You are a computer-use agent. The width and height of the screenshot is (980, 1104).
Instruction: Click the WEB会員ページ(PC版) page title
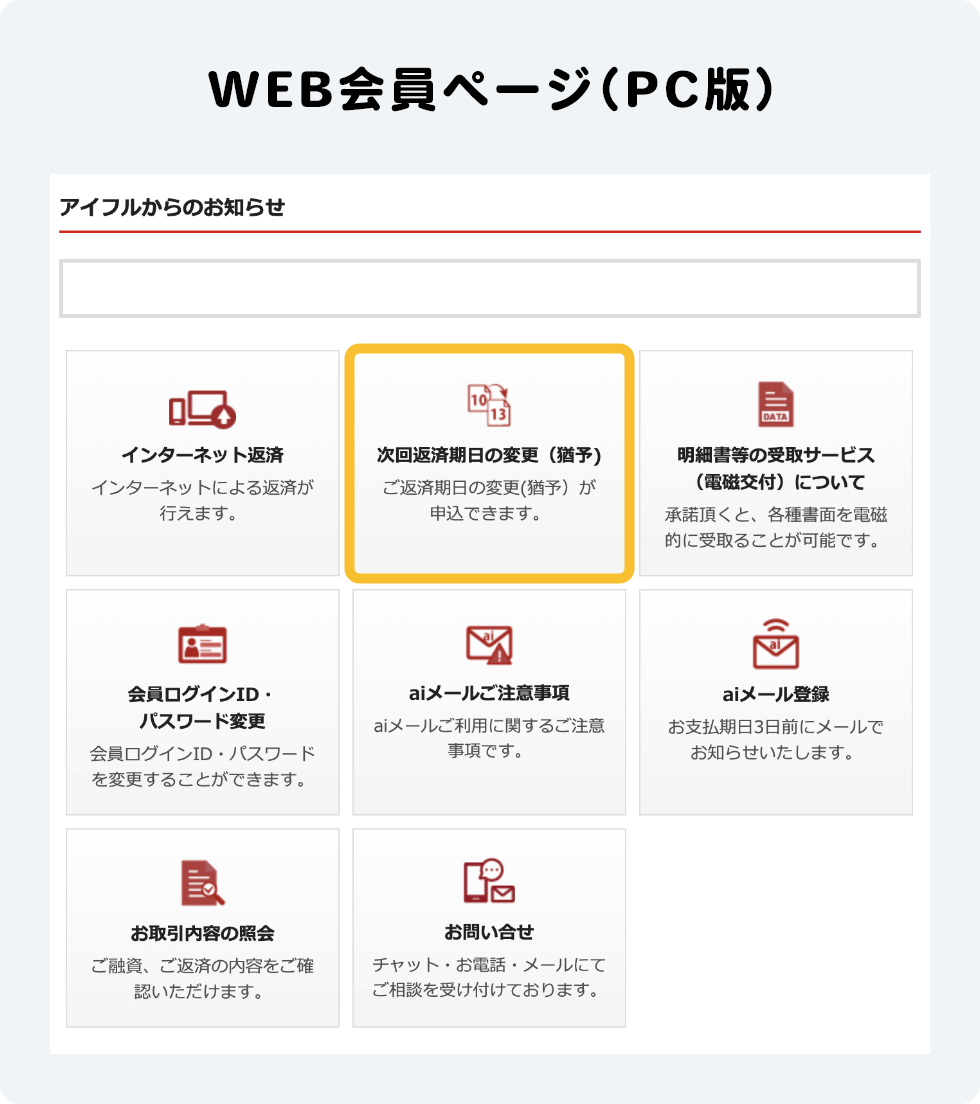click(x=492, y=89)
